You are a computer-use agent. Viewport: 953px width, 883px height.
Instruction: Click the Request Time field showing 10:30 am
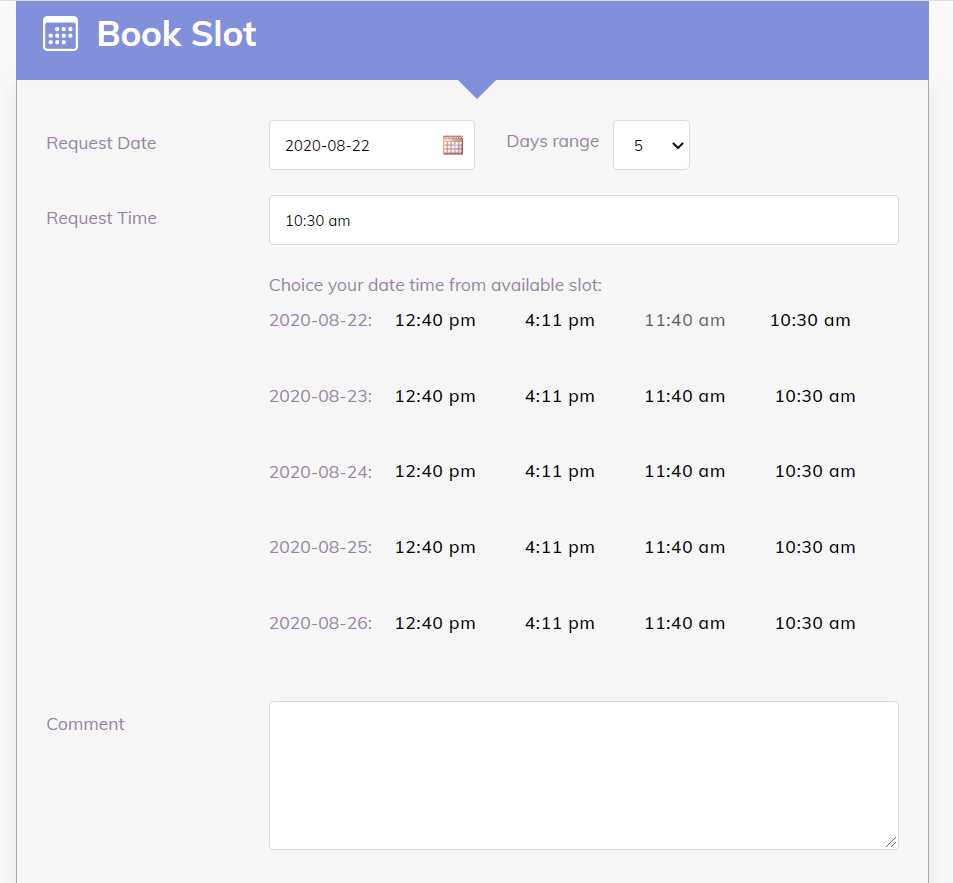(x=584, y=219)
